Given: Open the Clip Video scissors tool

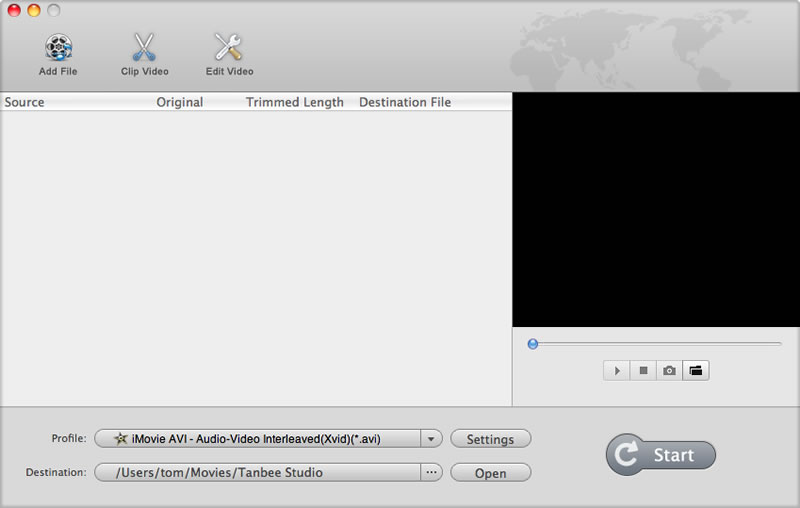Looking at the screenshot, I should [x=144, y=47].
